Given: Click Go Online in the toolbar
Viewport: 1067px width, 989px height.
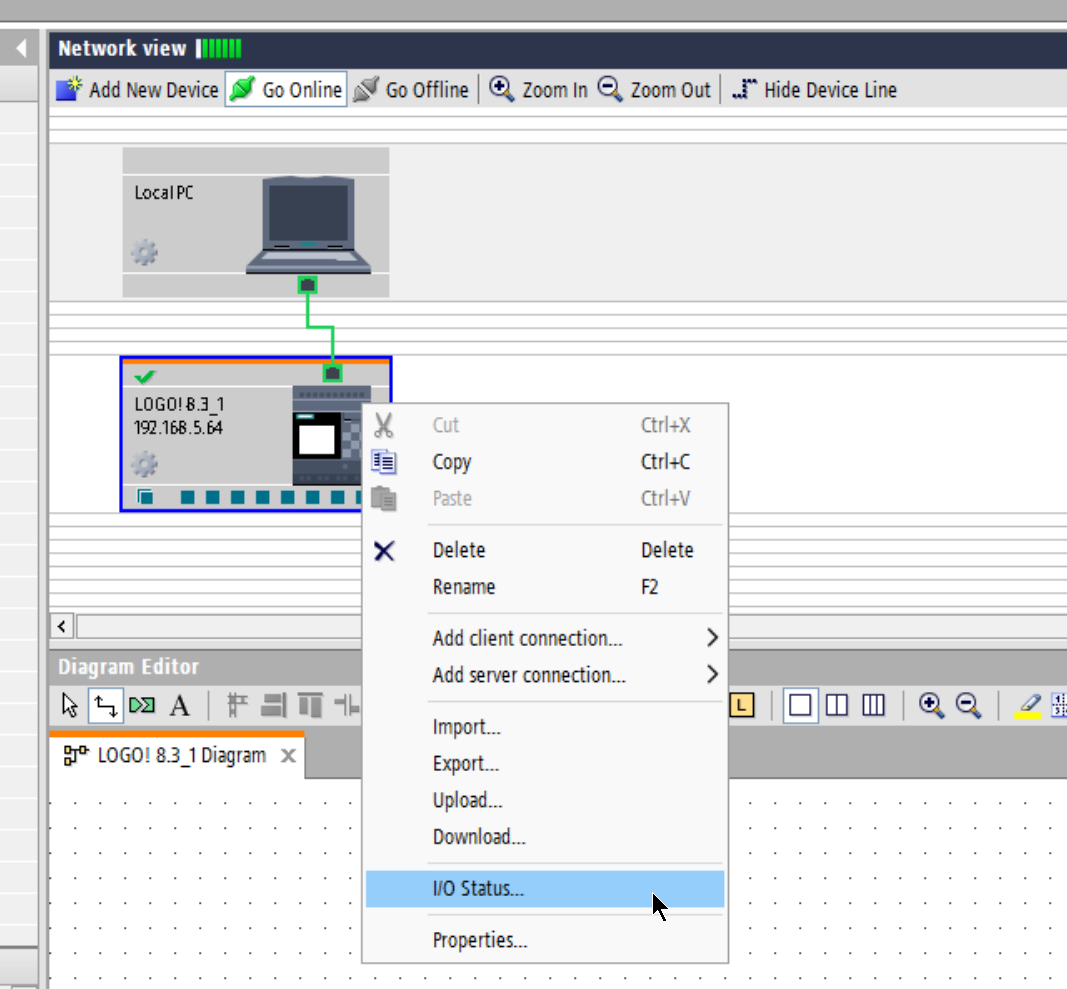Looking at the screenshot, I should tap(286, 90).
